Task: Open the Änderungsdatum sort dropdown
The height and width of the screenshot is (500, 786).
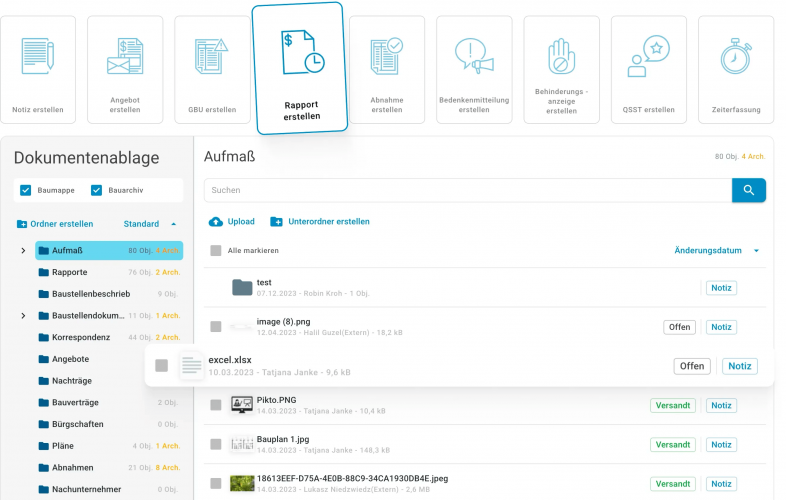Action: click(x=716, y=250)
